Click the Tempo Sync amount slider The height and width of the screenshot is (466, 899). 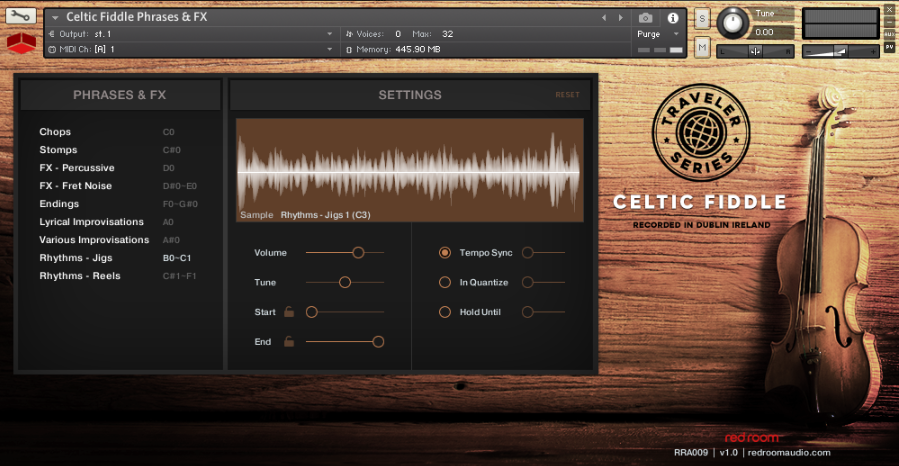(544, 252)
